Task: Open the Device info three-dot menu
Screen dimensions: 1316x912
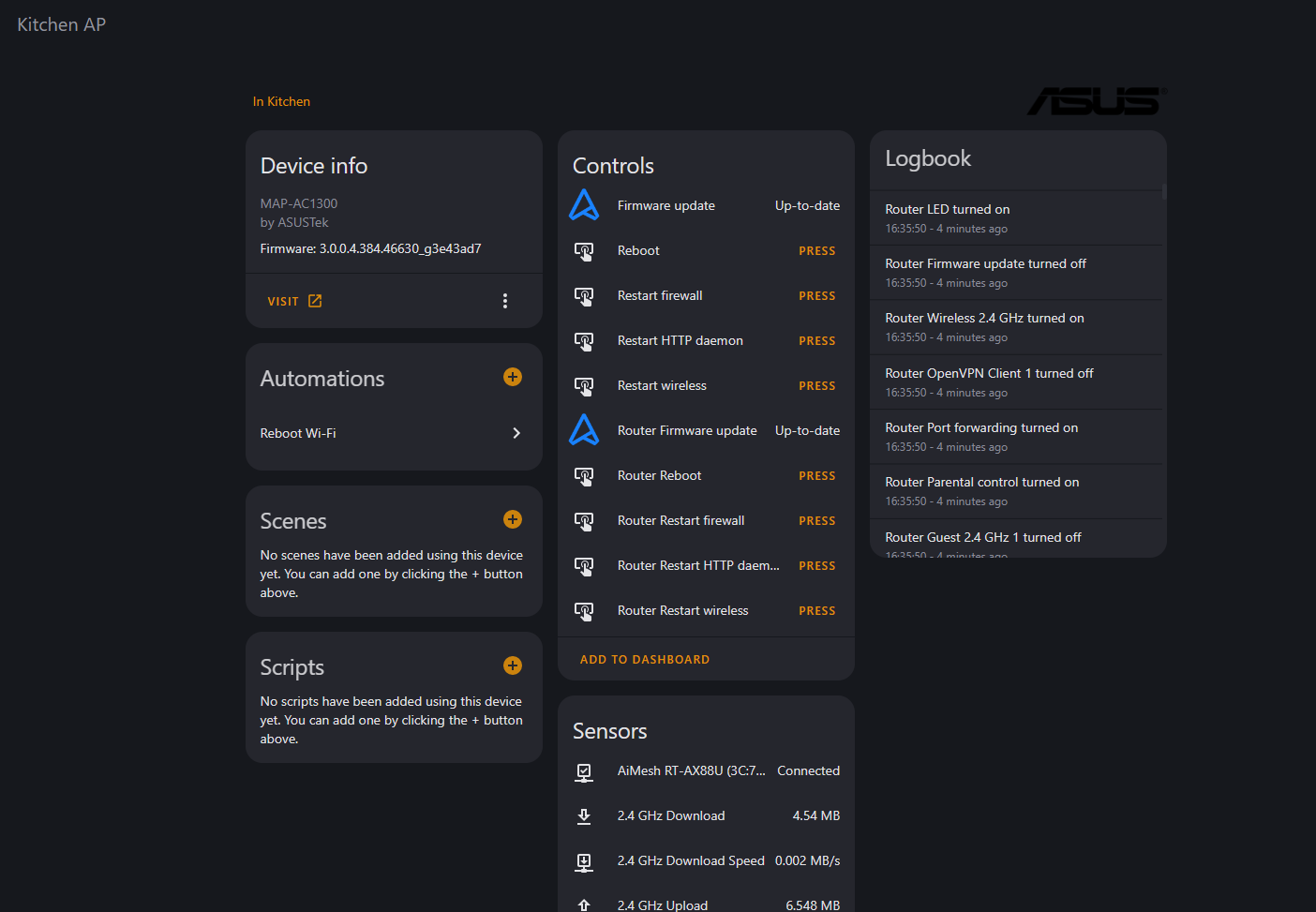Action: tap(505, 301)
